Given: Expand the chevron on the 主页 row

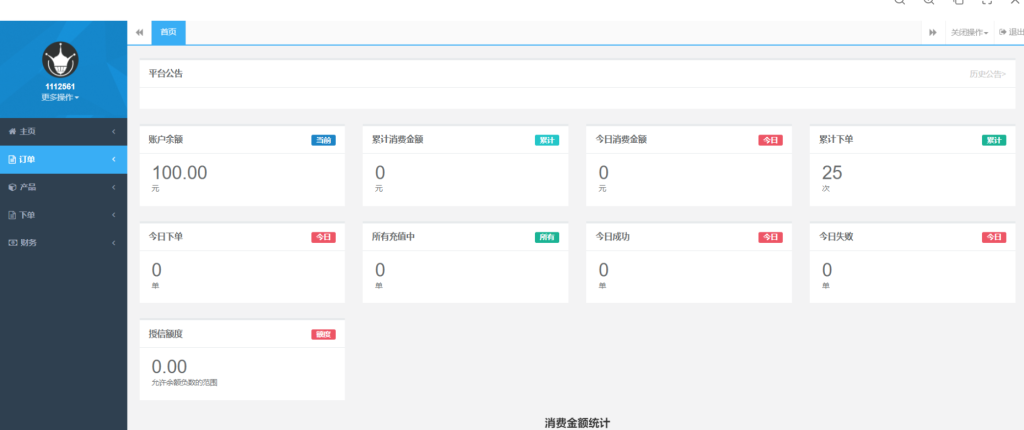Looking at the screenshot, I should pos(114,131).
